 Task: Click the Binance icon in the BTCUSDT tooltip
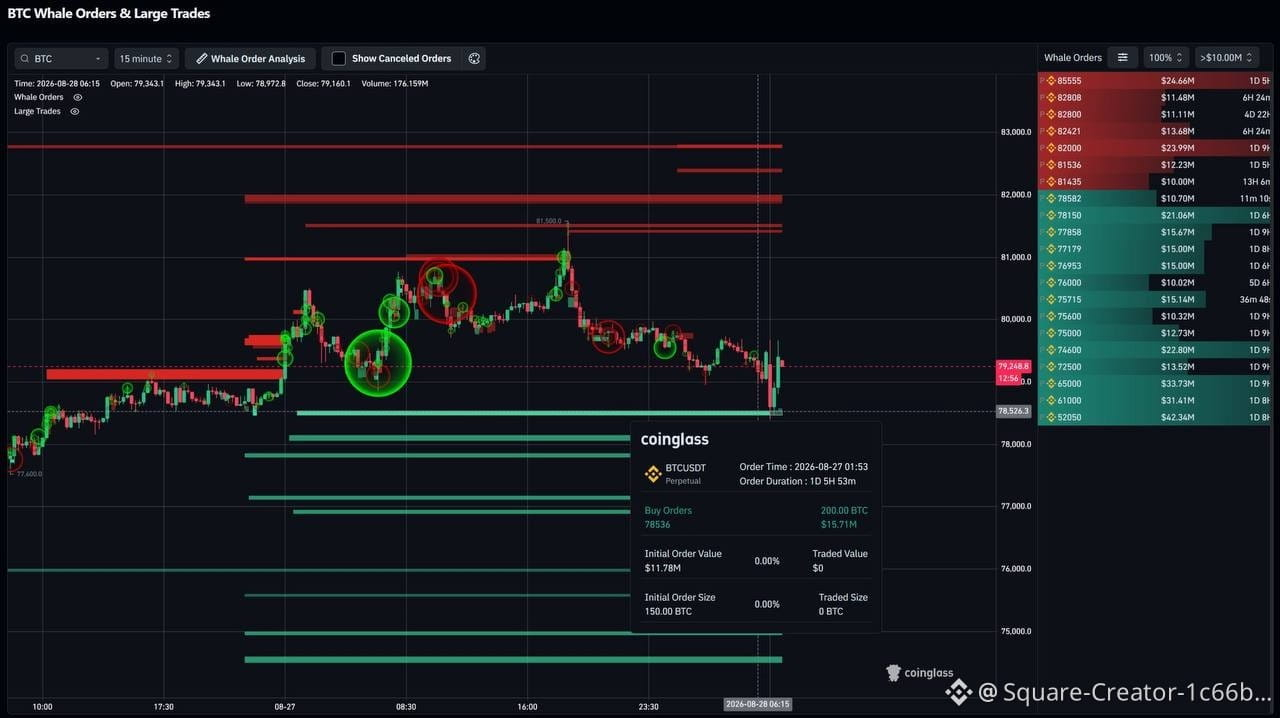[652, 473]
